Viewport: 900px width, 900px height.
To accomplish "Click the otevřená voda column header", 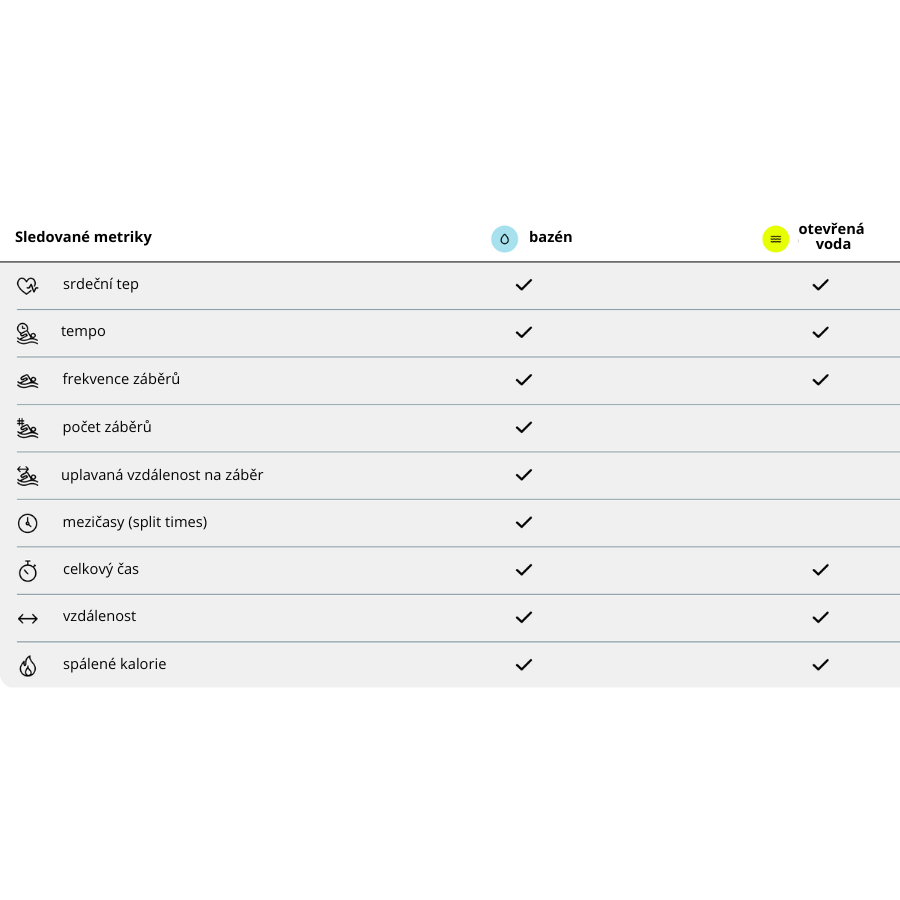I will (x=831, y=236).
